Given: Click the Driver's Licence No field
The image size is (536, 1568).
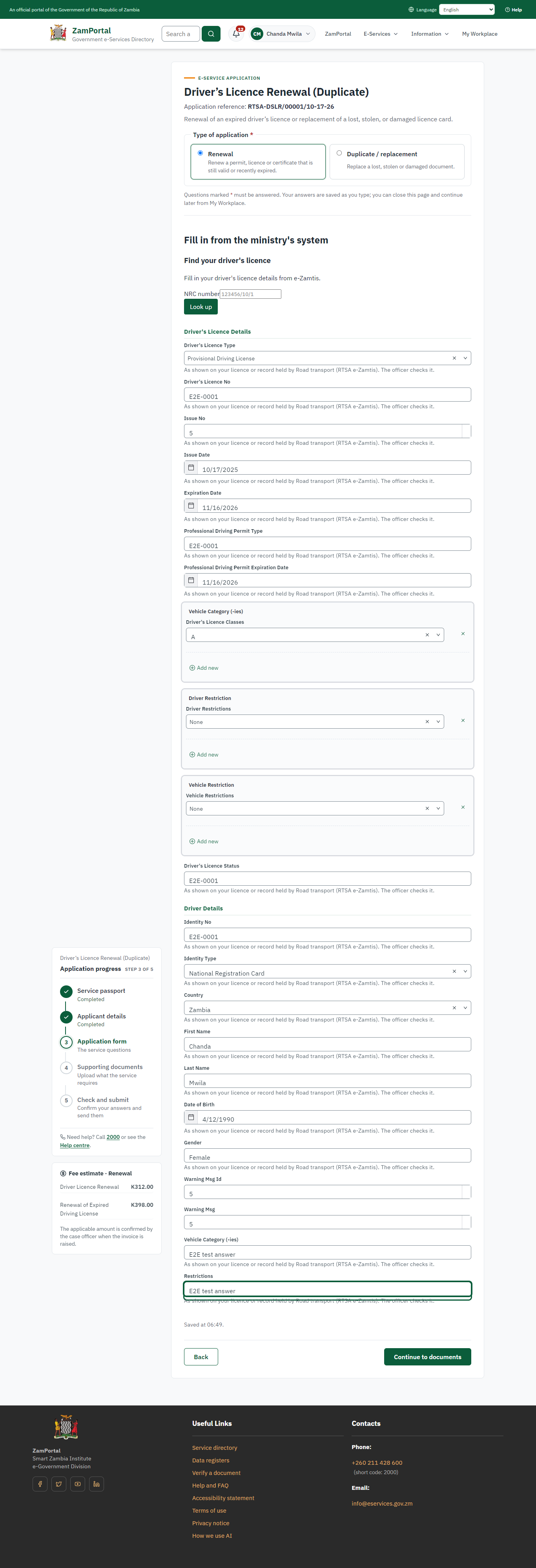Looking at the screenshot, I should tap(327, 395).
